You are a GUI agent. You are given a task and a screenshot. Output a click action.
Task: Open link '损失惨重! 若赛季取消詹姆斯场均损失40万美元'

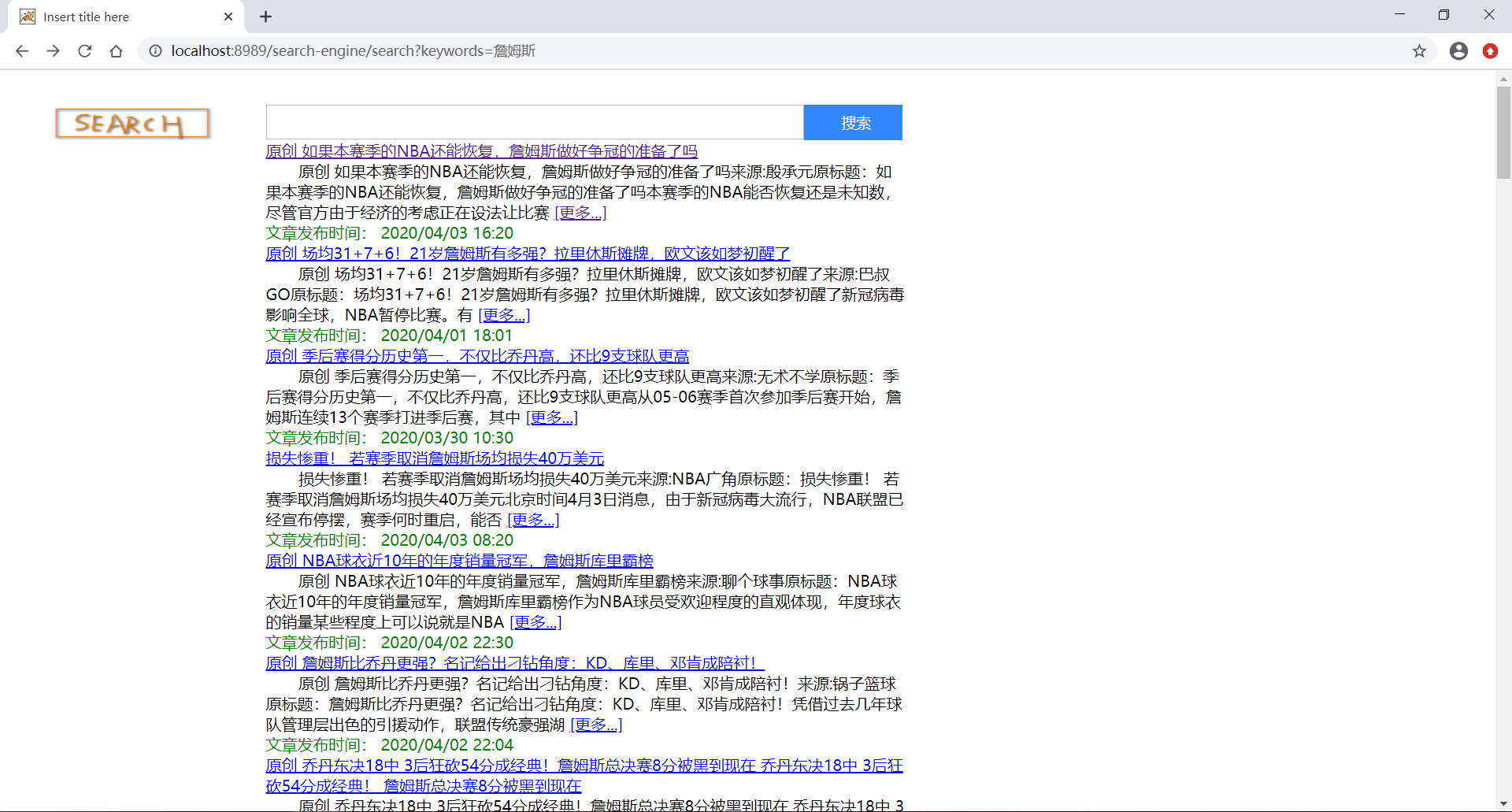click(435, 458)
